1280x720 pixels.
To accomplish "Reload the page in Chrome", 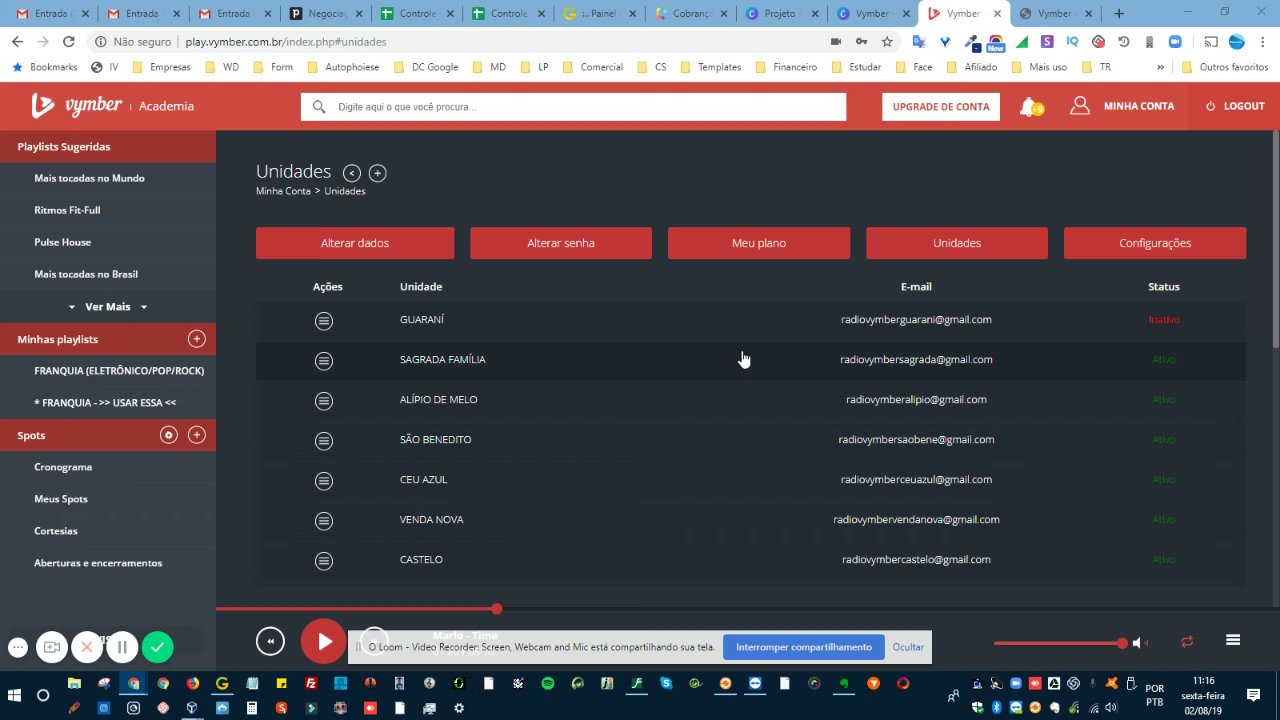I will (69, 42).
